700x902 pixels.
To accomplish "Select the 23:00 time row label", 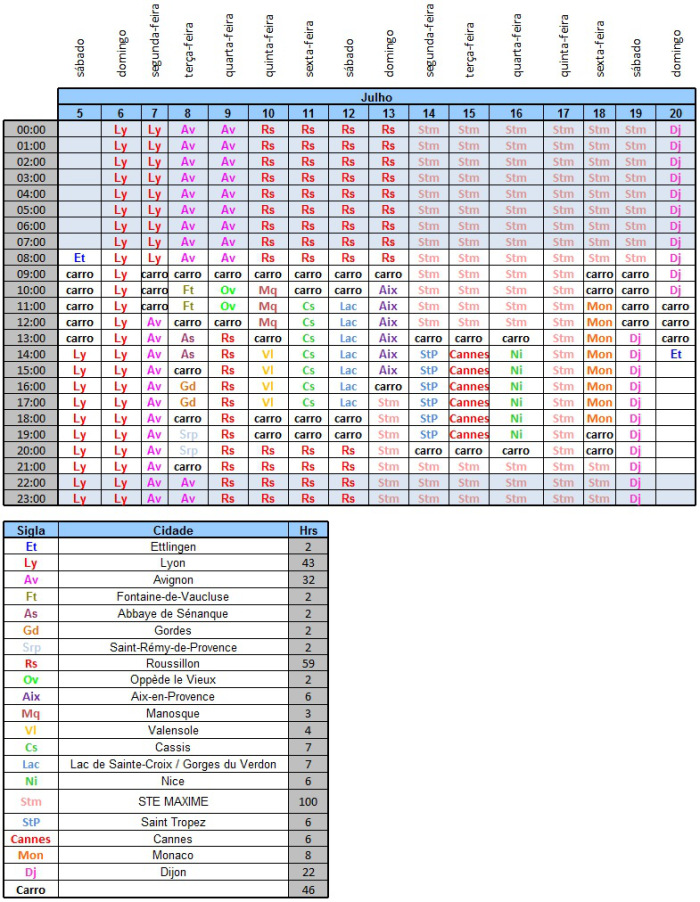I will [x=30, y=498].
